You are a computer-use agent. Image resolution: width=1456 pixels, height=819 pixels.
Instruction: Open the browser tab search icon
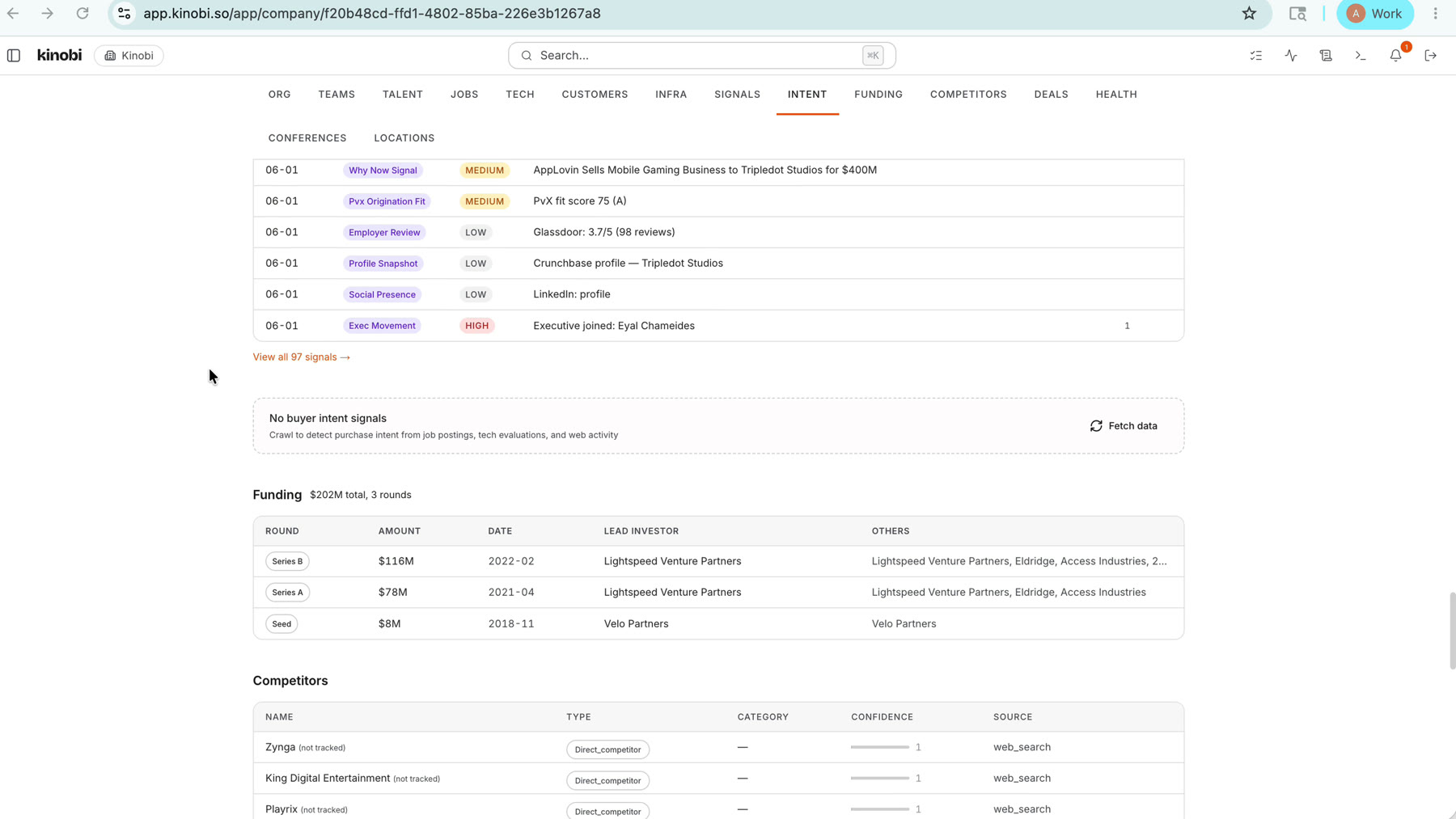pos(1297,13)
